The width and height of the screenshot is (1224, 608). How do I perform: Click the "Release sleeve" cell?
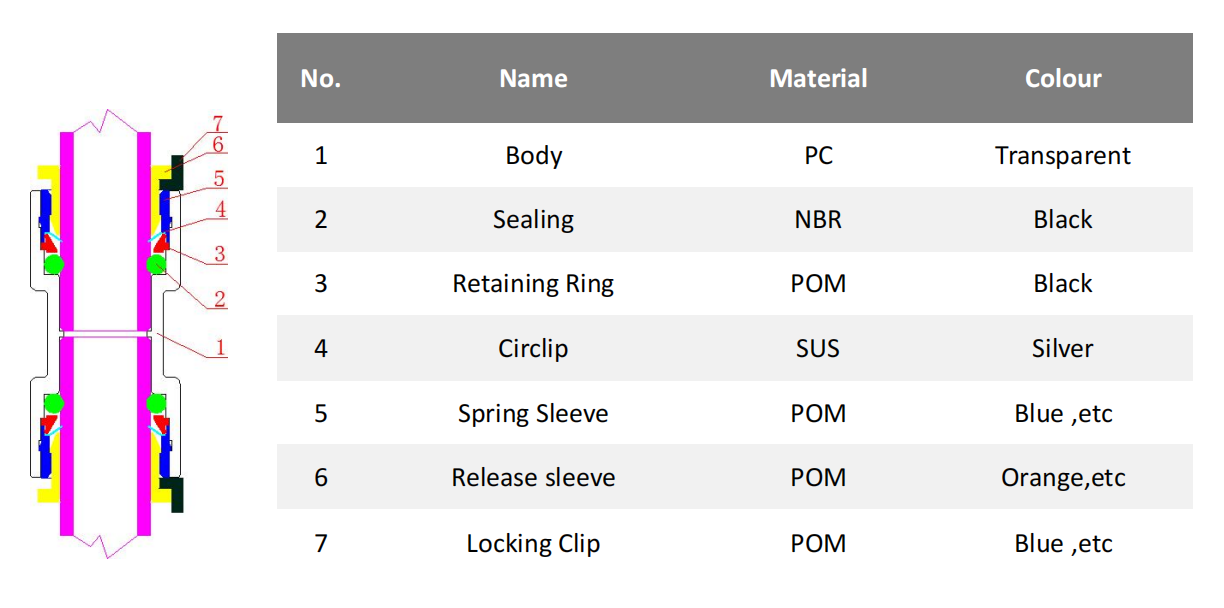click(533, 478)
